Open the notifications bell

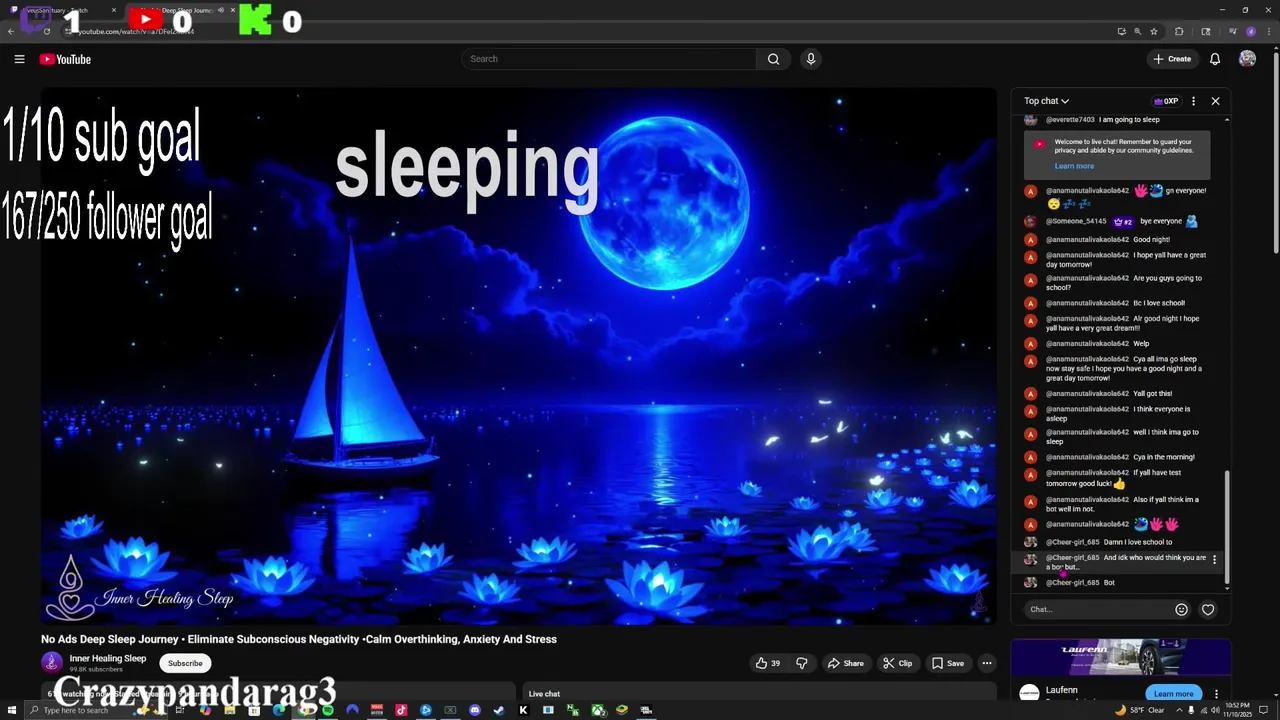coord(1215,59)
